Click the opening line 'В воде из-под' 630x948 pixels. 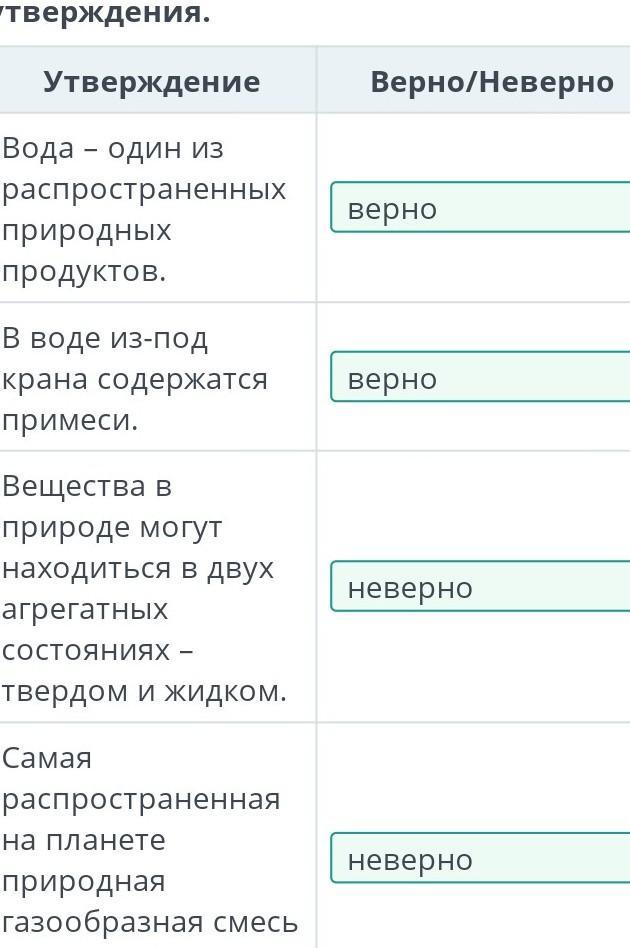coord(105,338)
